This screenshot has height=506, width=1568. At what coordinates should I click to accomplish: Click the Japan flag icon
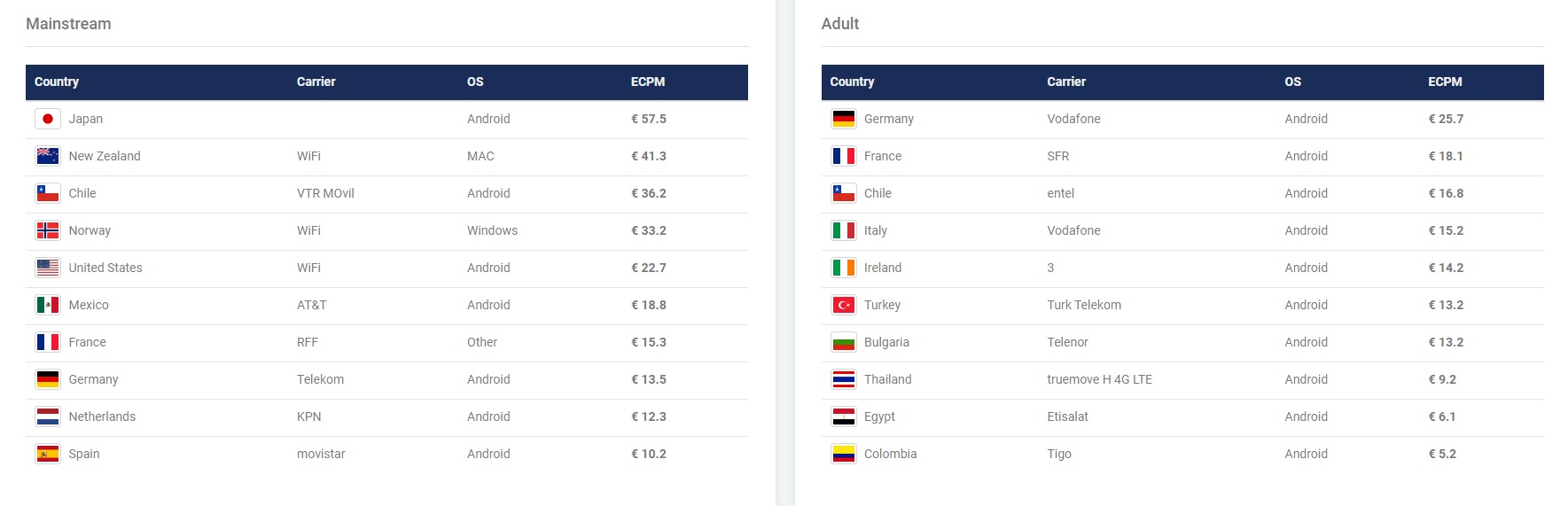pyautogui.click(x=48, y=119)
